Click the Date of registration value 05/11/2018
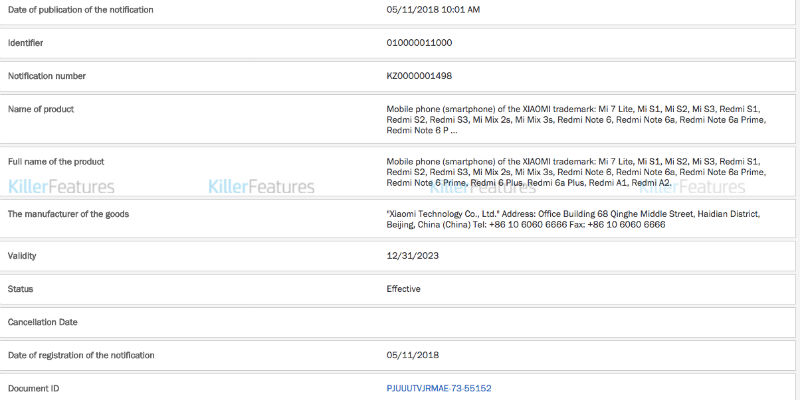This screenshot has height=400, width=800. (x=412, y=355)
